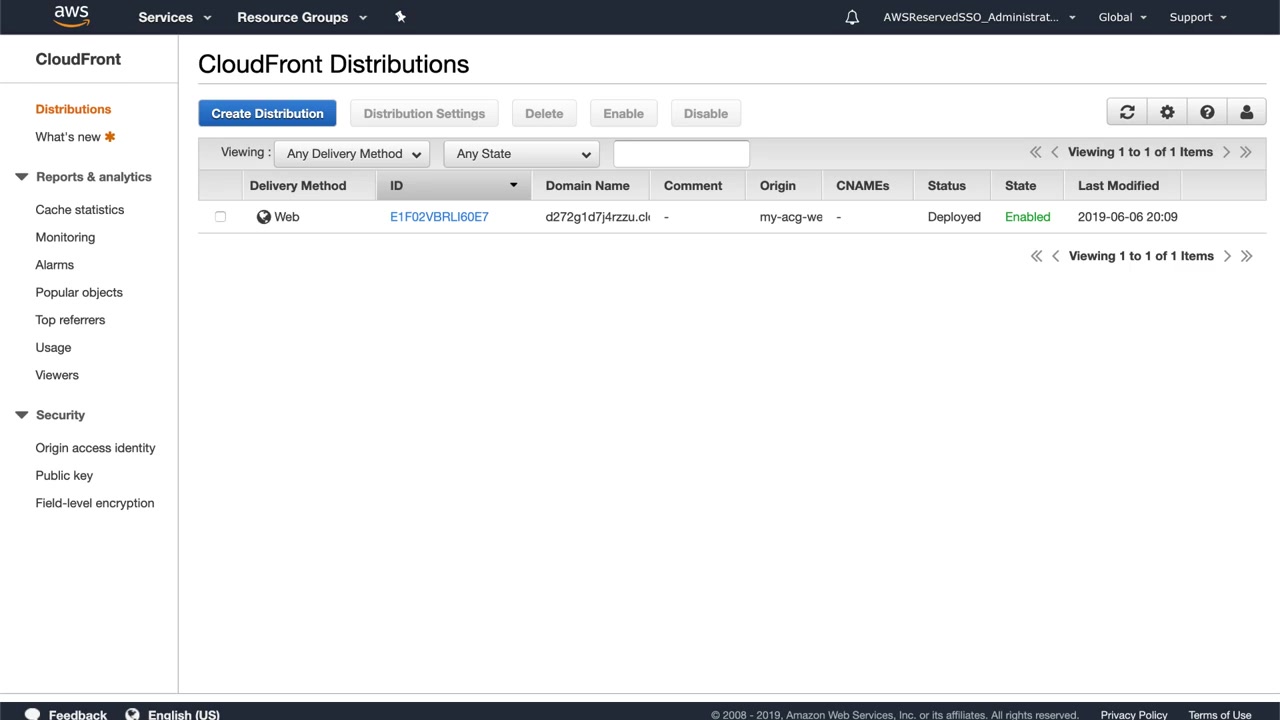The image size is (1280, 720).
Task: Open Monitoring in the sidebar
Action: click(x=65, y=237)
